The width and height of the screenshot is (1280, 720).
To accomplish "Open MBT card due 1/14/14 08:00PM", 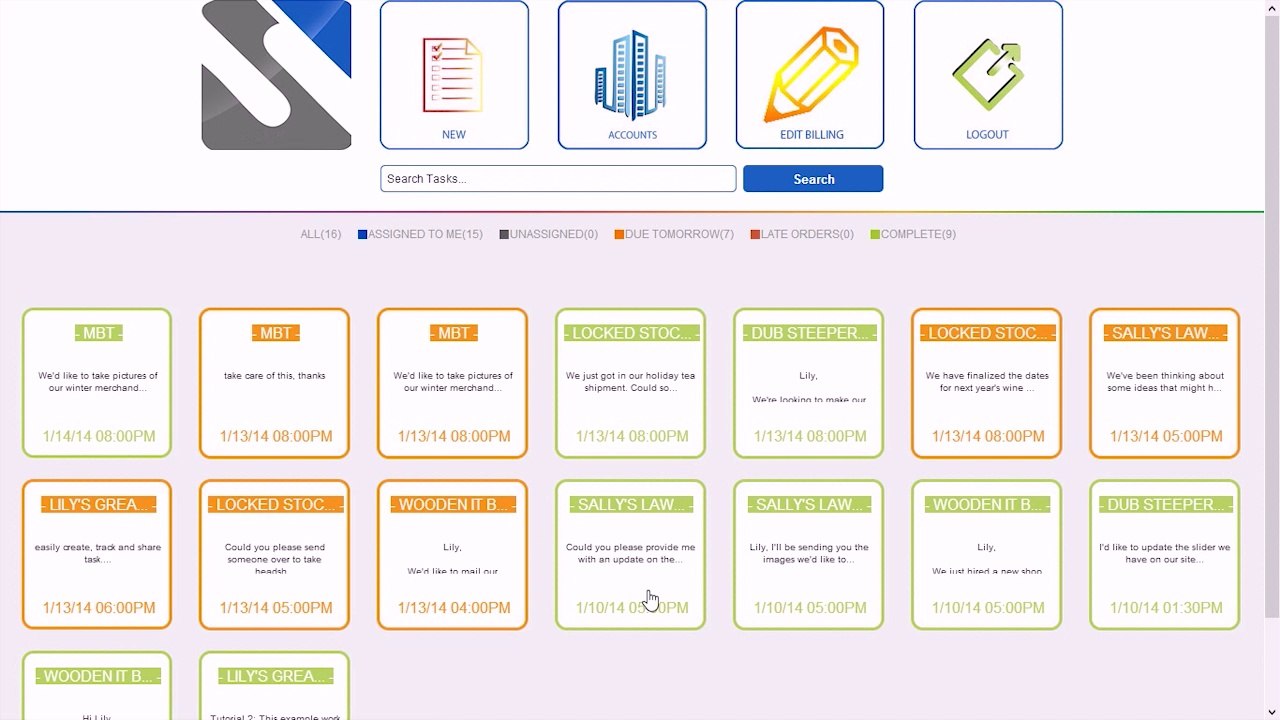I will [97, 383].
